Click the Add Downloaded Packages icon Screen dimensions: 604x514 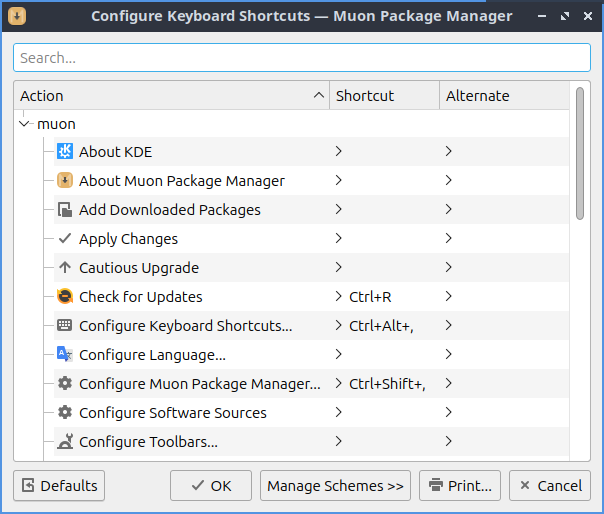(65, 210)
